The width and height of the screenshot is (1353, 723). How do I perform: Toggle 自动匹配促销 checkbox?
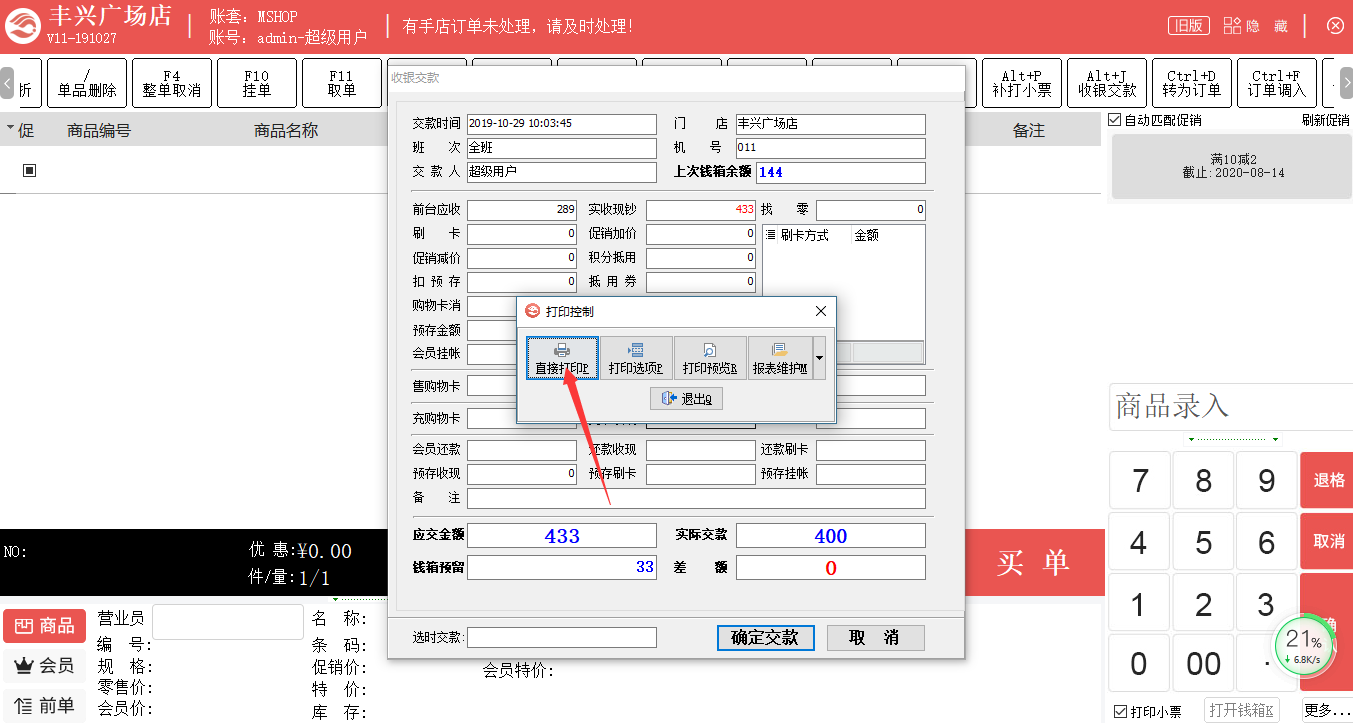1115,121
